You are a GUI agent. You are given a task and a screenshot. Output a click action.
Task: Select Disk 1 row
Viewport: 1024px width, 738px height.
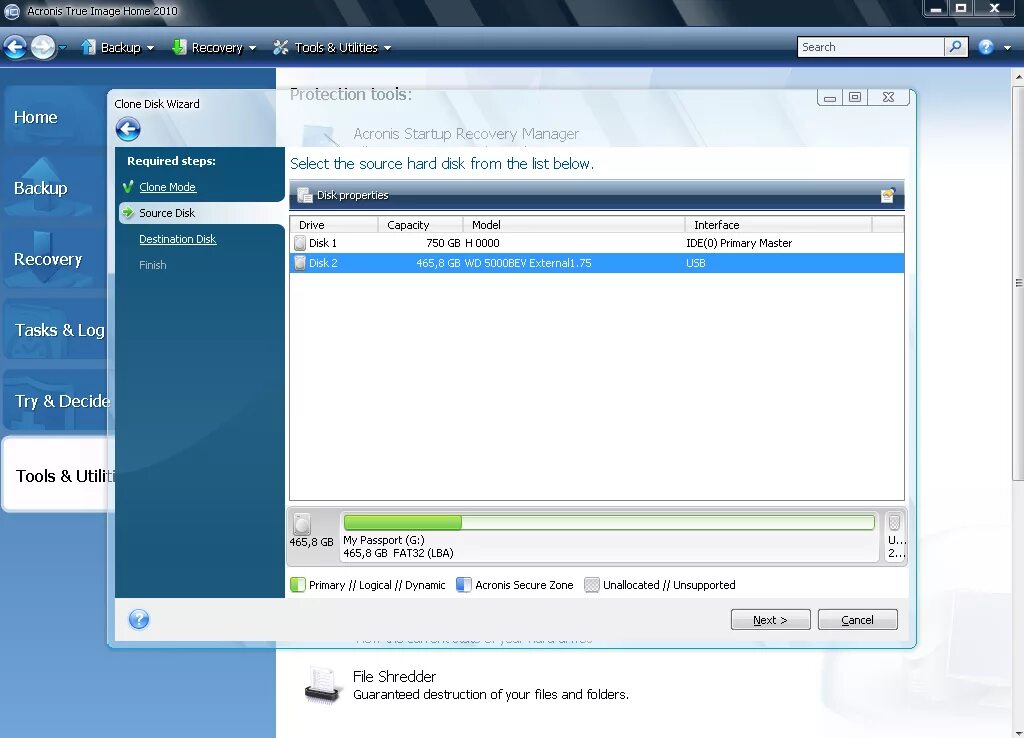(597, 243)
